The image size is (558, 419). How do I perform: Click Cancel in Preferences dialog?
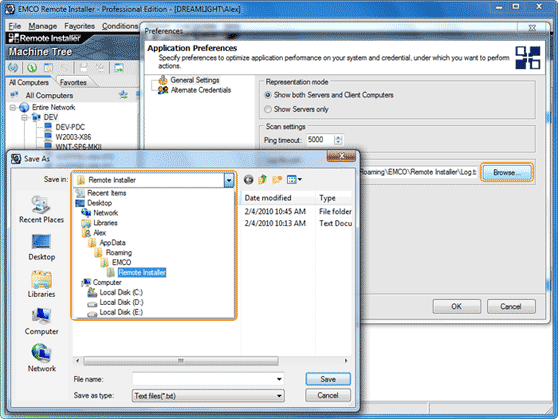(511, 307)
